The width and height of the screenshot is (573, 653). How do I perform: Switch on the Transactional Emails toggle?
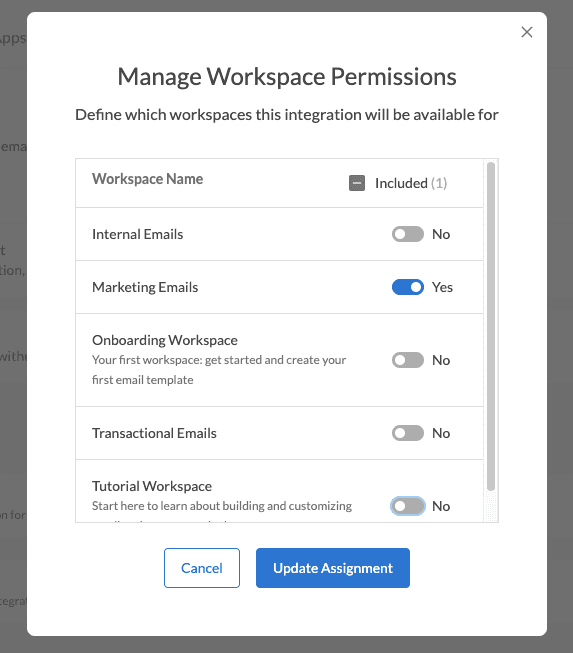point(408,433)
